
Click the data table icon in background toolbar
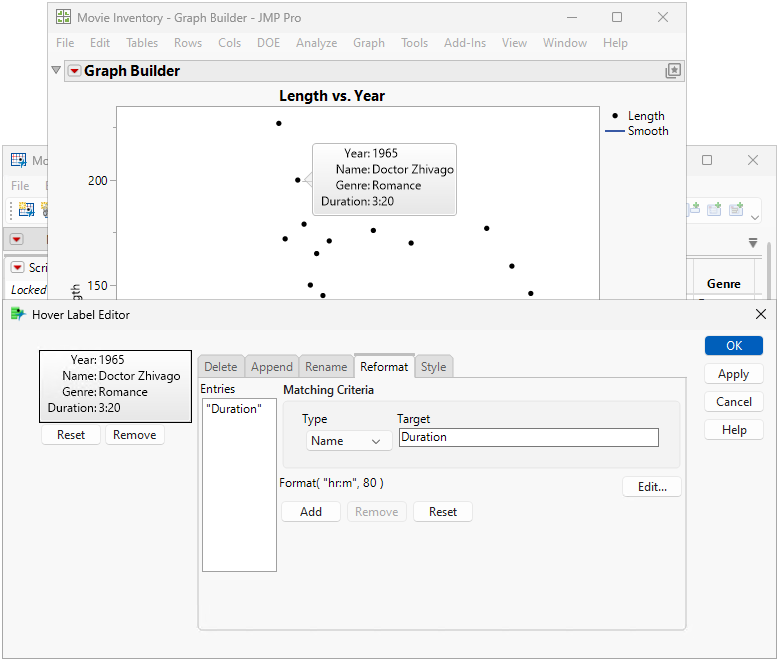point(26,209)
